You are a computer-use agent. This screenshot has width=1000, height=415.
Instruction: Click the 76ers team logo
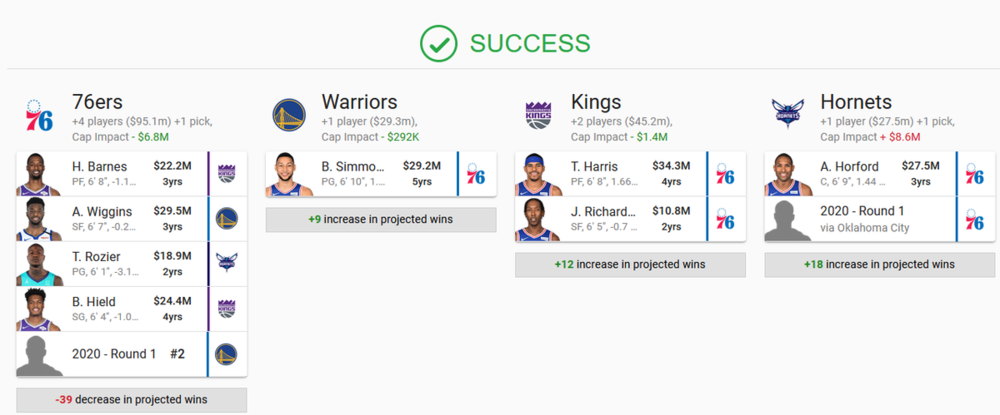click(39, 116)
